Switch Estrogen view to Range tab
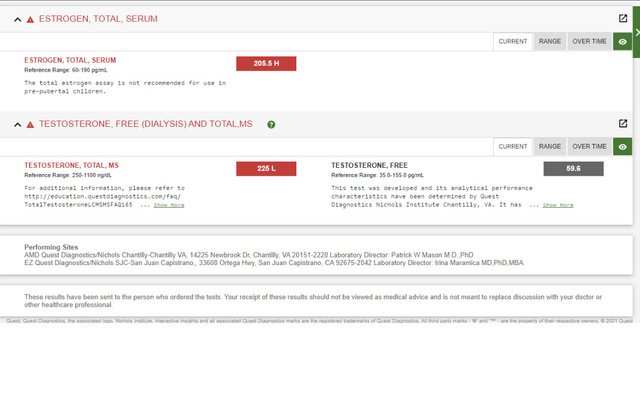Image resolution: width=640 pixels, height=413 pixels. pyautogui.click(x=550, y=42)
